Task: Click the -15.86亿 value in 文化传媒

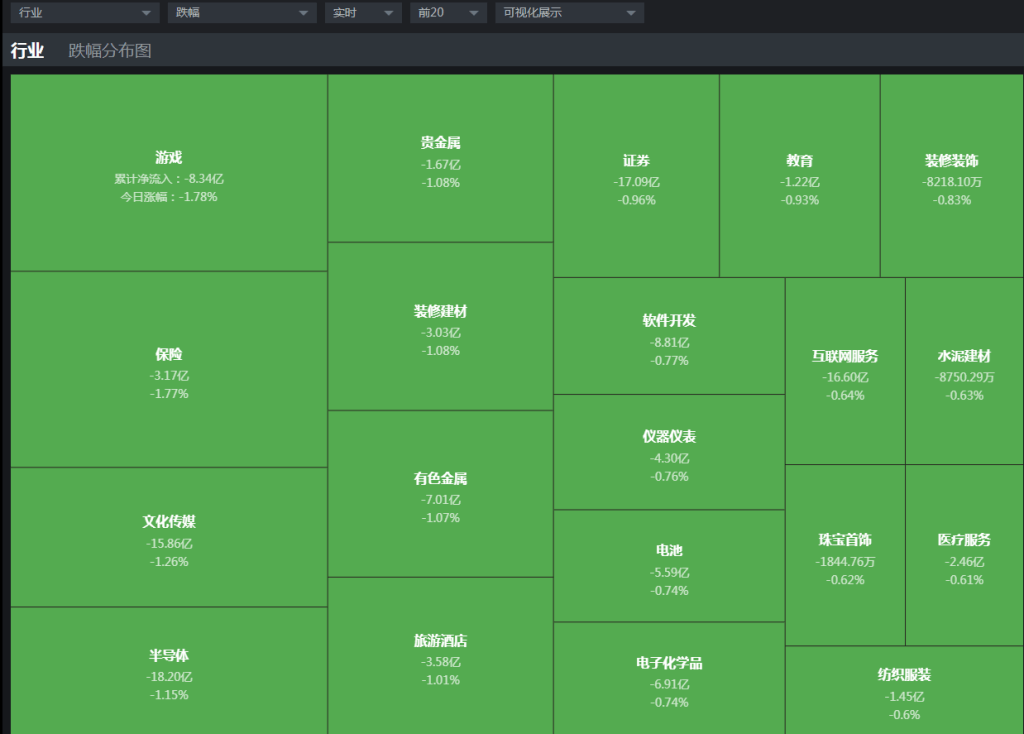Action: pos(168,544)
